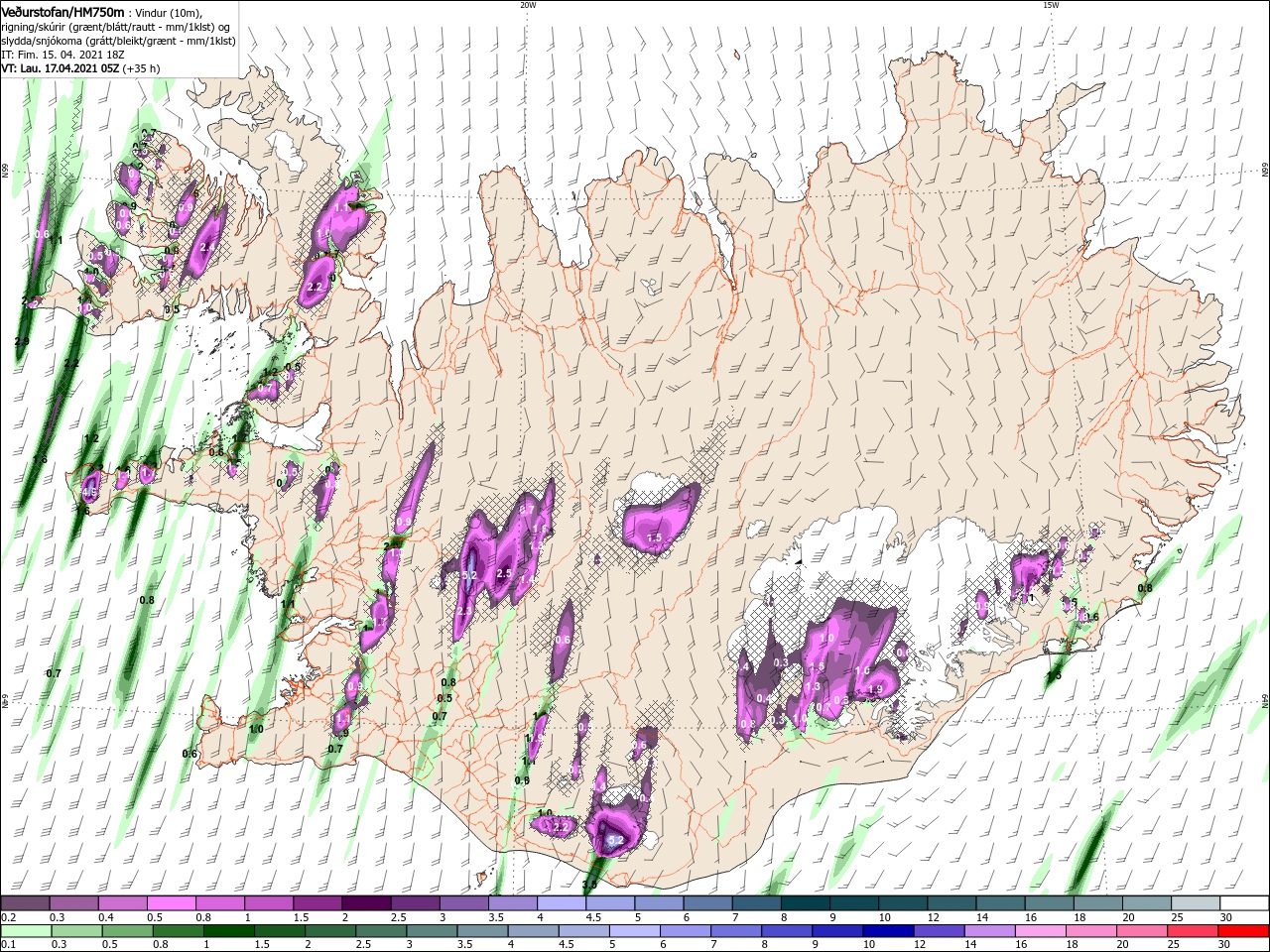Pick the bright pink top-row swatch at 0.5
Image resolution: width=1270 pixels, height=952 pixels.
171,903
